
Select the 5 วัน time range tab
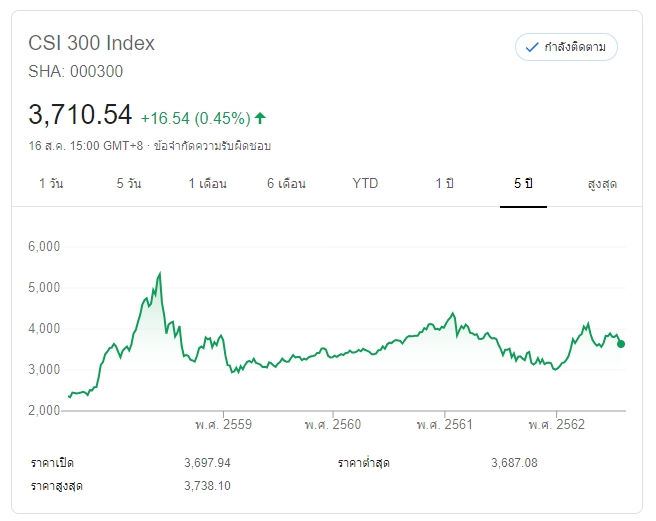coord(128,184)
